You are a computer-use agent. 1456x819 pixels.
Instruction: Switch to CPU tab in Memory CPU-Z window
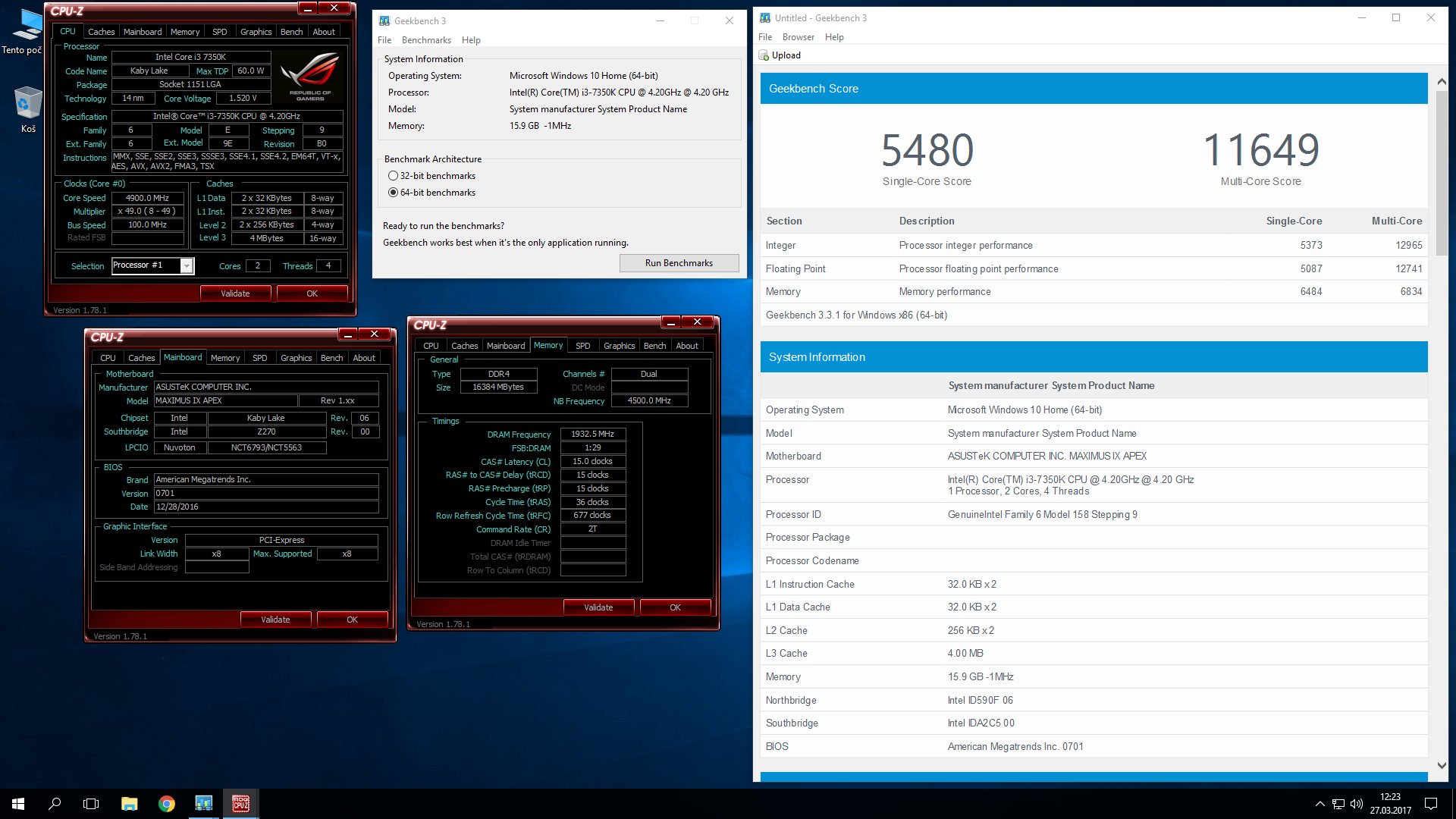point(431,346)
